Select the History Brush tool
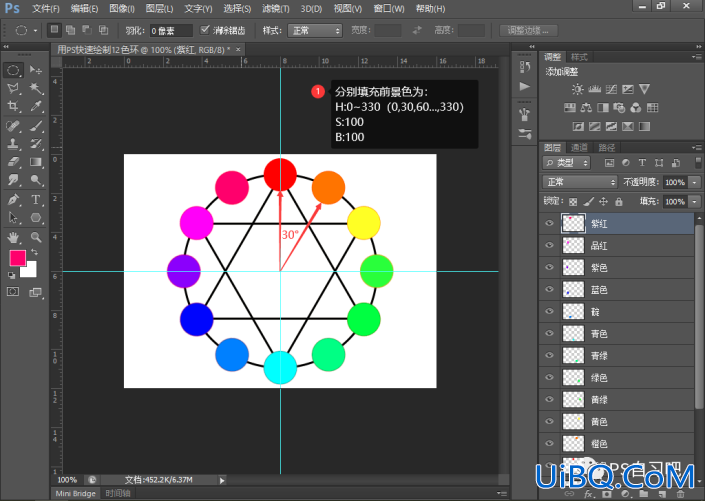Screen dimensions: 705x501 [36, 143]
